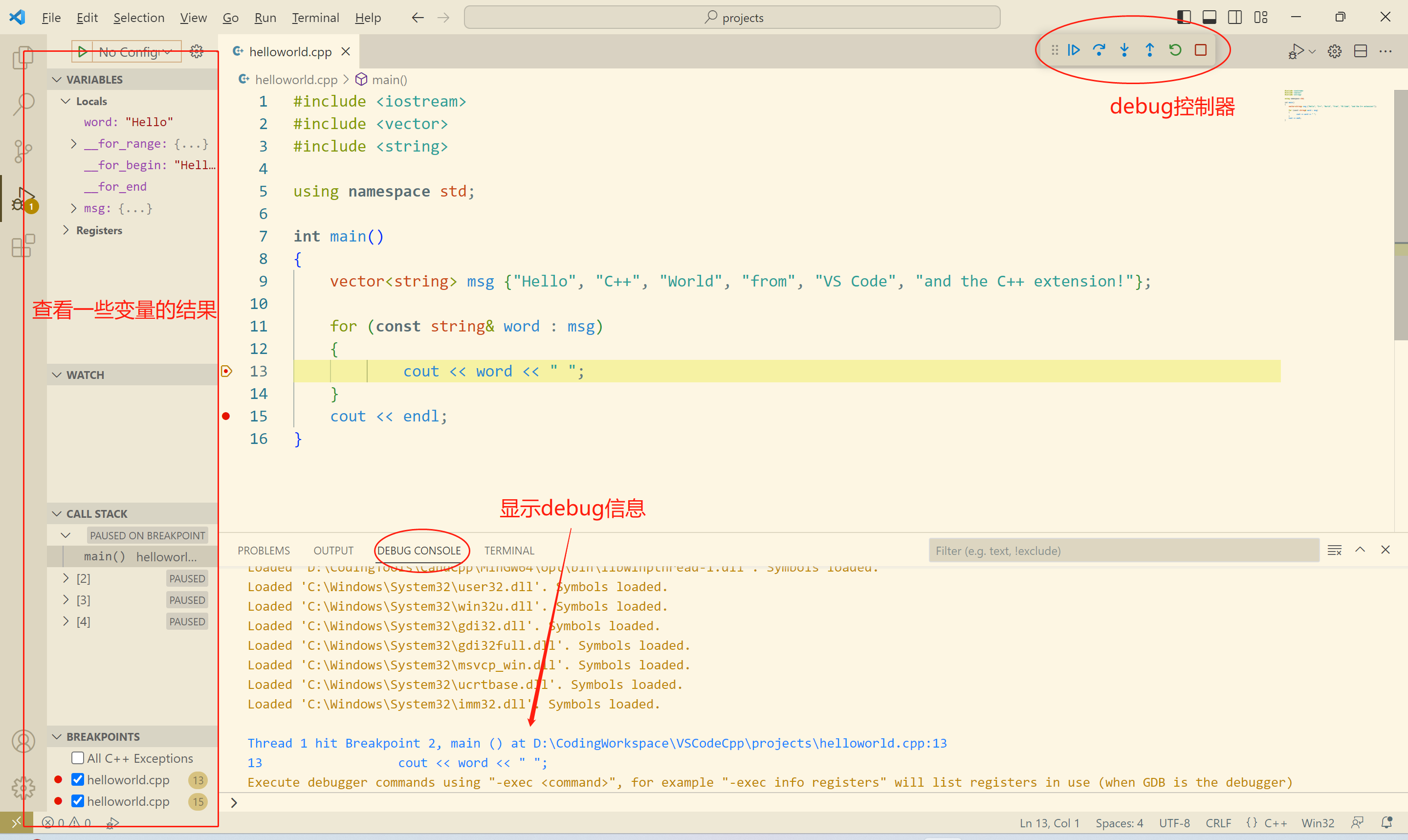1408x840 pixels.
Task: Click the Debug C/C++ file run icon
Action: [1296, 51]
